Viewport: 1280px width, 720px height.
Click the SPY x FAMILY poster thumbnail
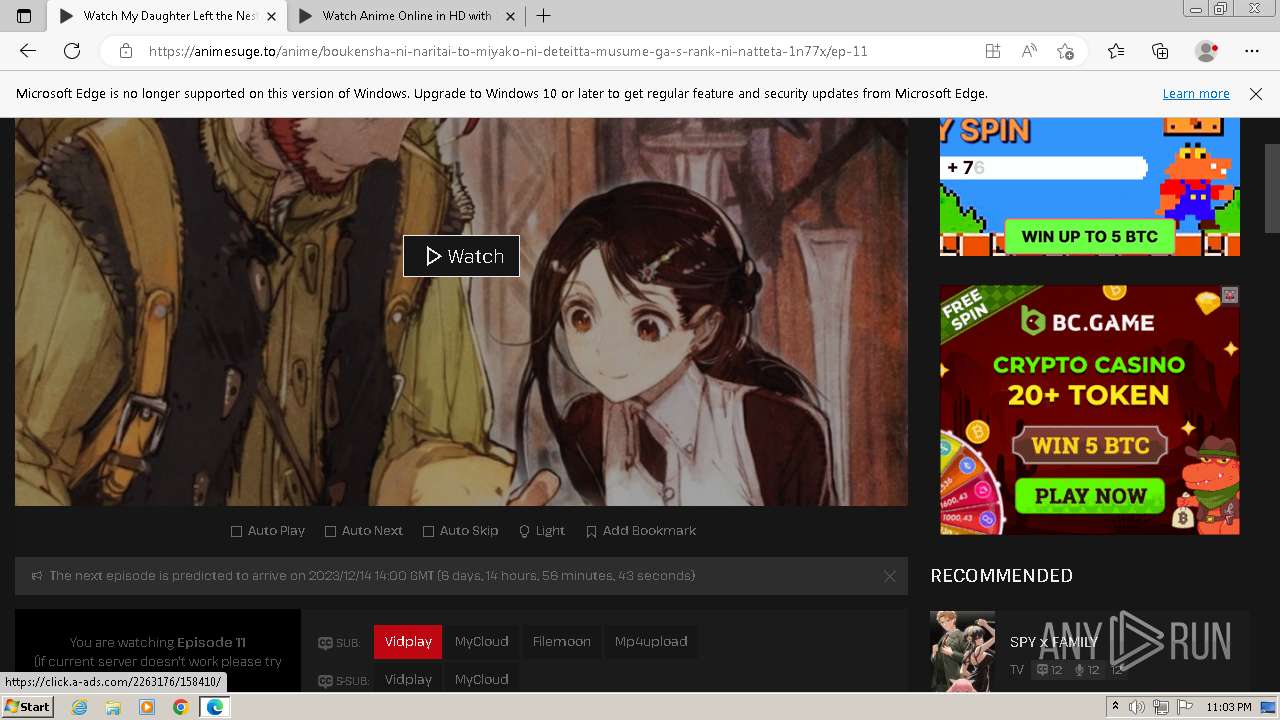[x=962, y=651]
